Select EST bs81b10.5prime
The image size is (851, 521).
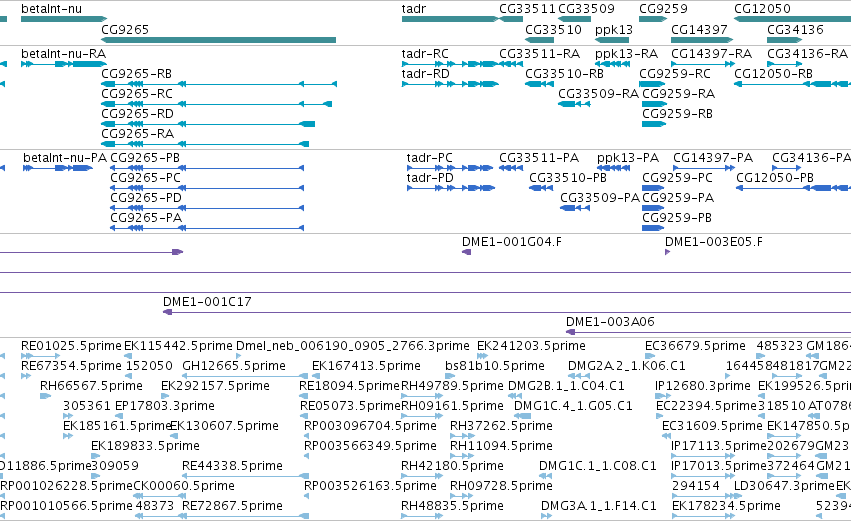click(450, 376)
